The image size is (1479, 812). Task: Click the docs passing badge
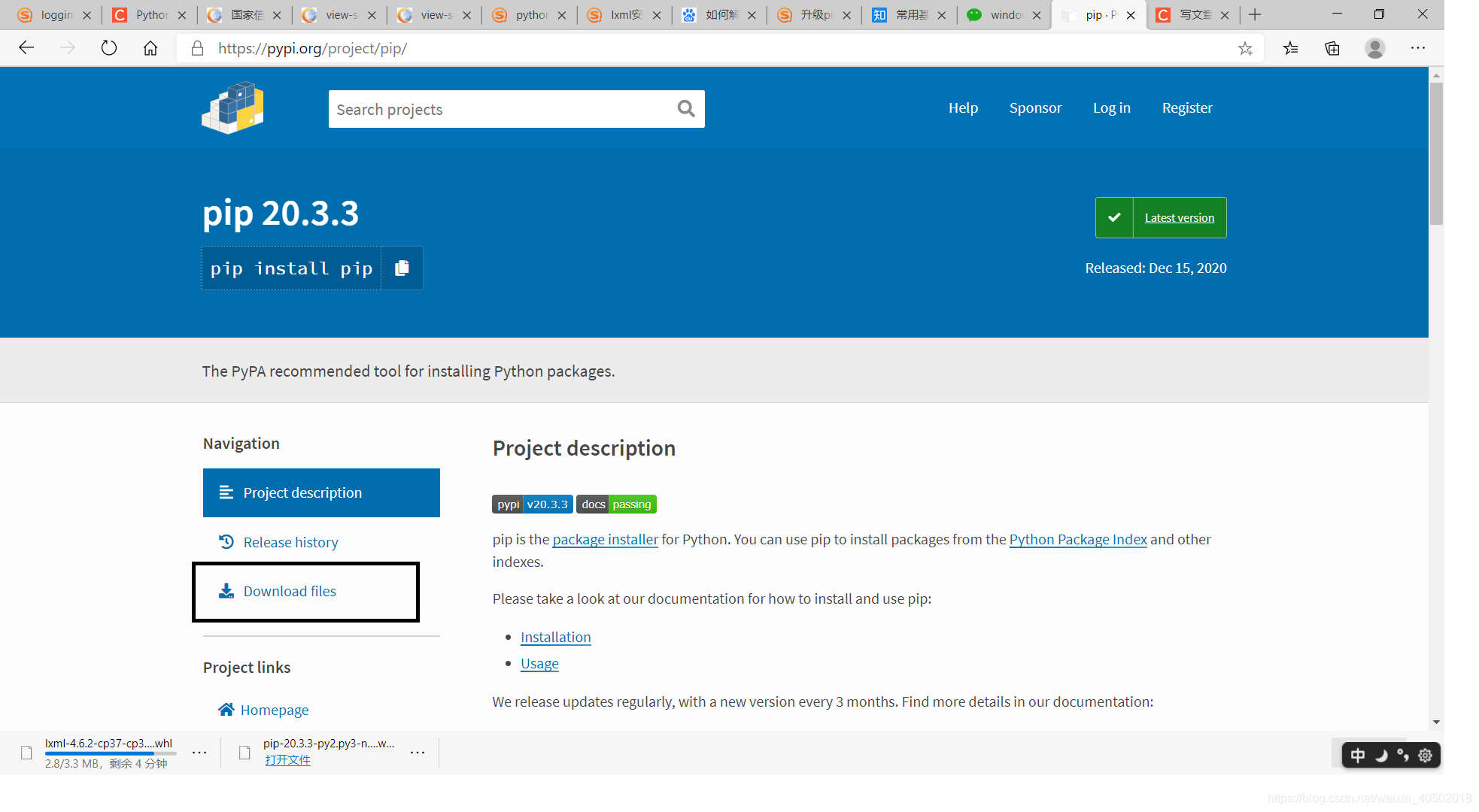point(615,504)
